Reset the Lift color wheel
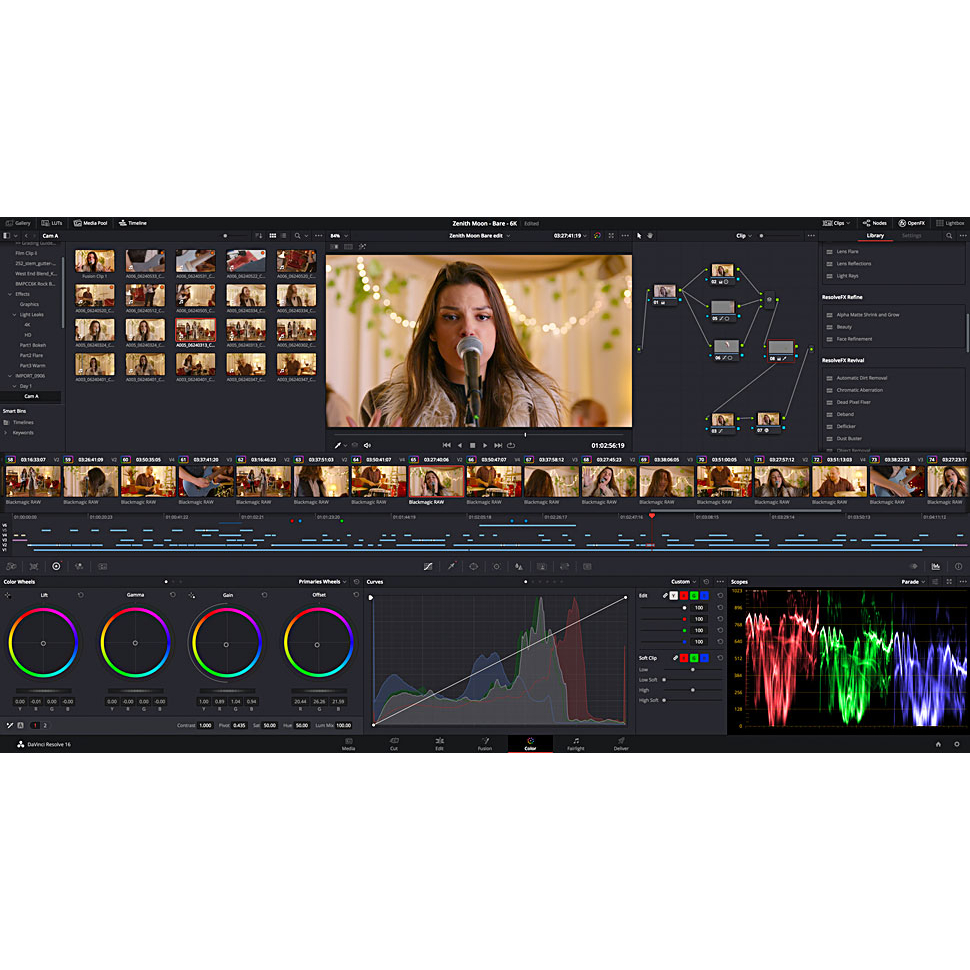This screenshot has width=970, height=970. 80,595
